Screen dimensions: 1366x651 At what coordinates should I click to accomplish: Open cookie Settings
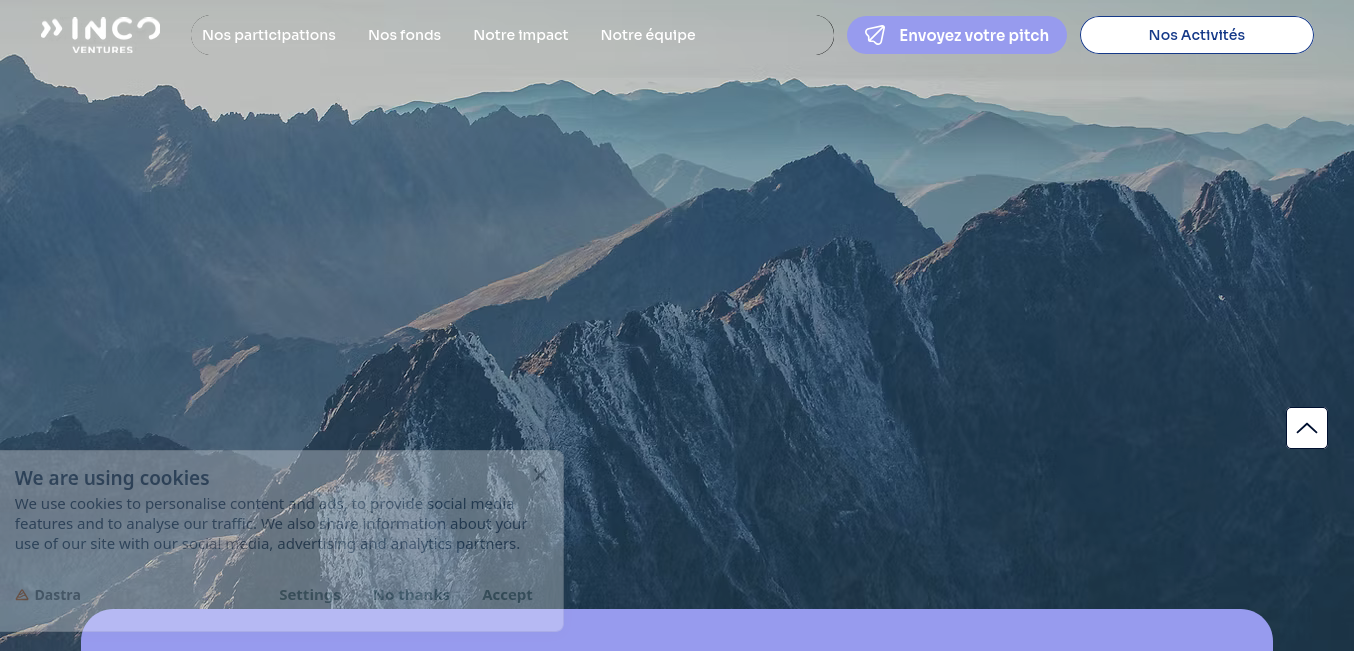click(x=310, y=595)
